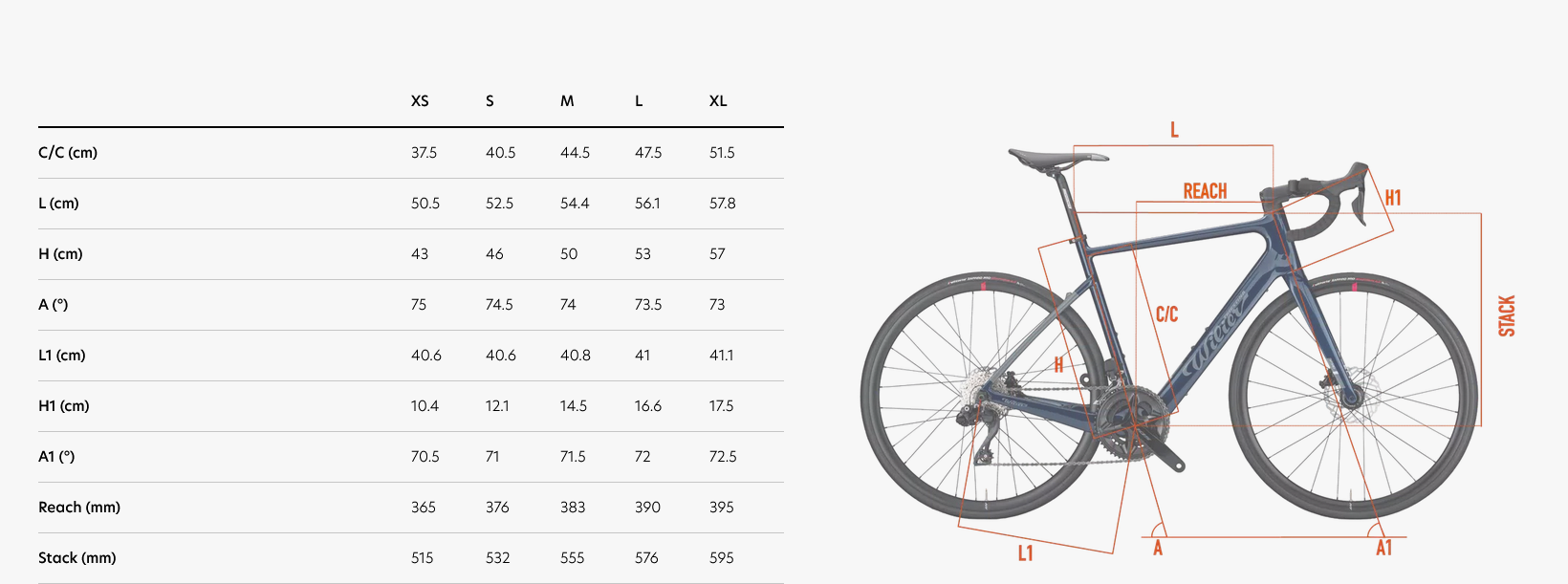This screenshot has height=584, width=1568.
Task: Select the XL size column header
Action: (x=718, y=101)
